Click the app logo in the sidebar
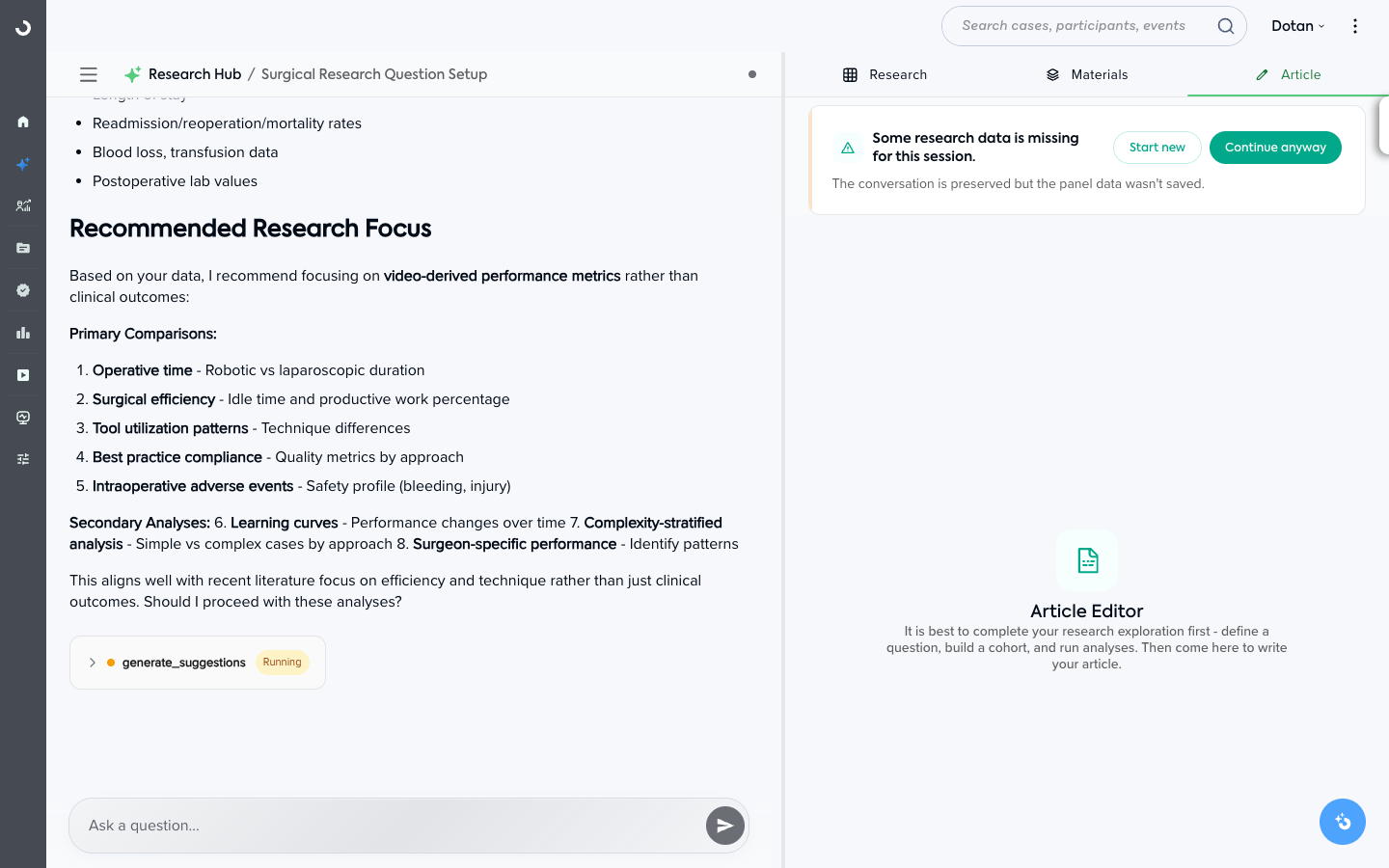The image size is (1389, 868). pos(23,28)
